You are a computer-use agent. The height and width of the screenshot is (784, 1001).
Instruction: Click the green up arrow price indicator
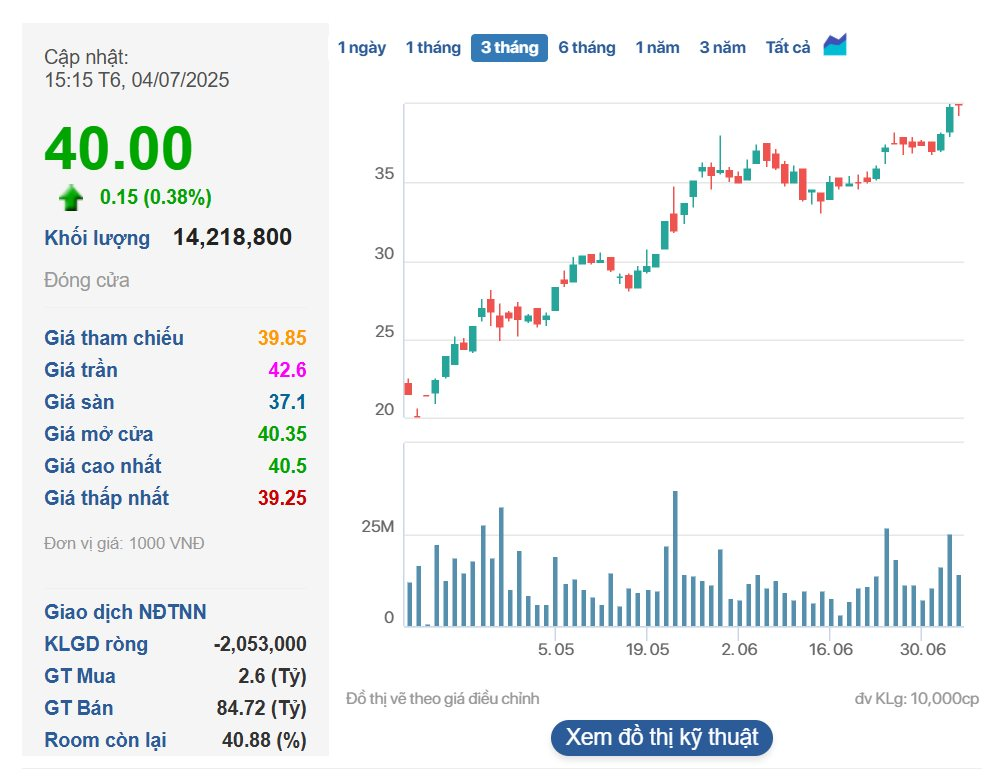click(x=71, y=197)
